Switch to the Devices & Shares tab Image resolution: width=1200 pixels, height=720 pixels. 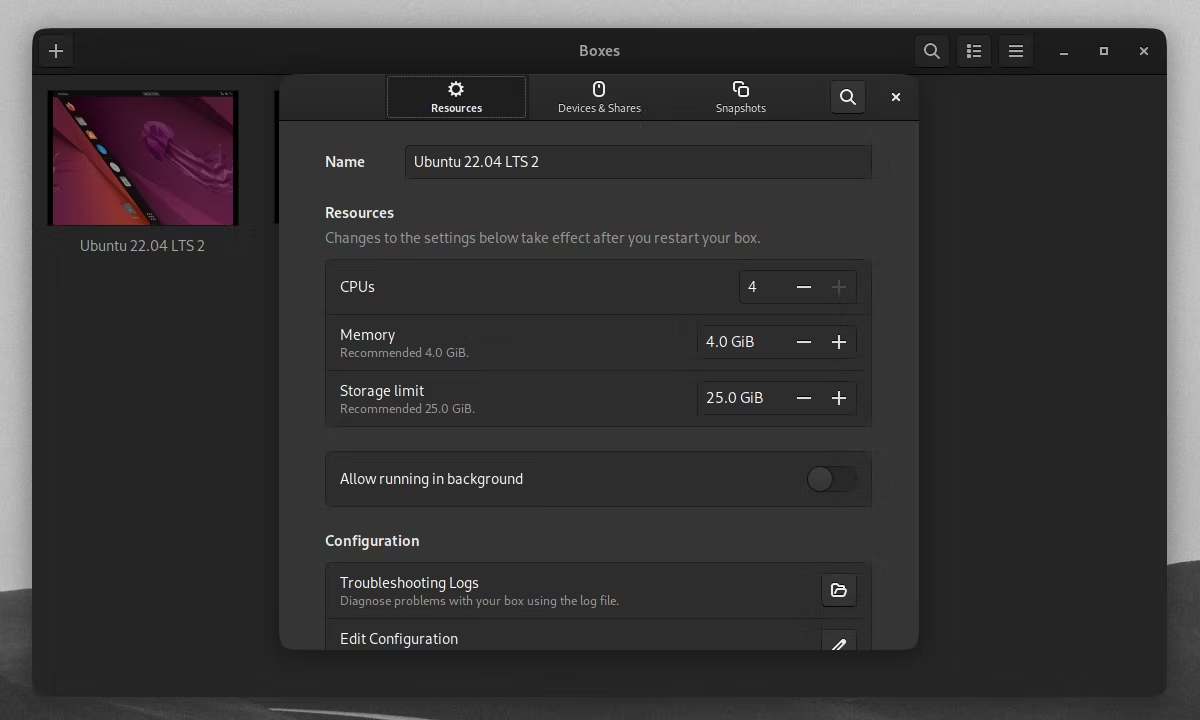tap(599, 97)
